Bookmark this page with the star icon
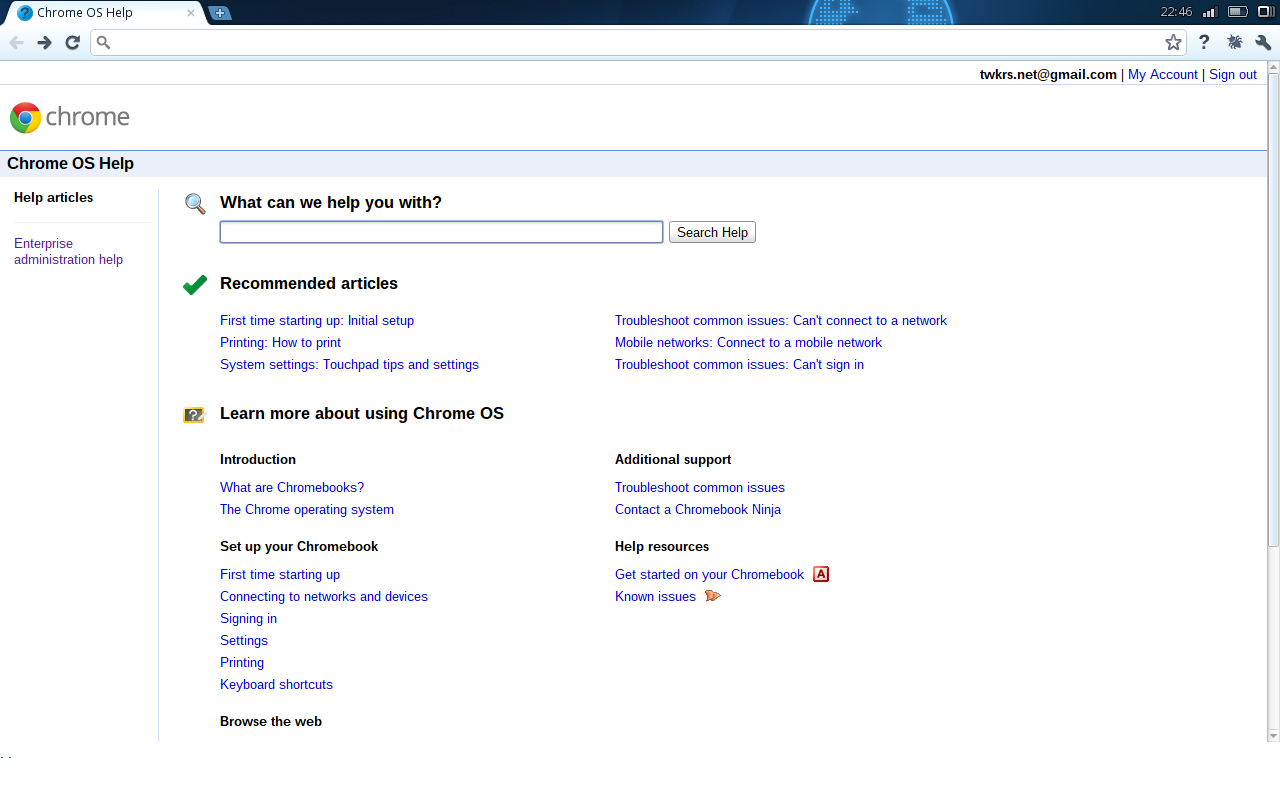This screenshot has width=1280, height=800. click(1173, 42)
